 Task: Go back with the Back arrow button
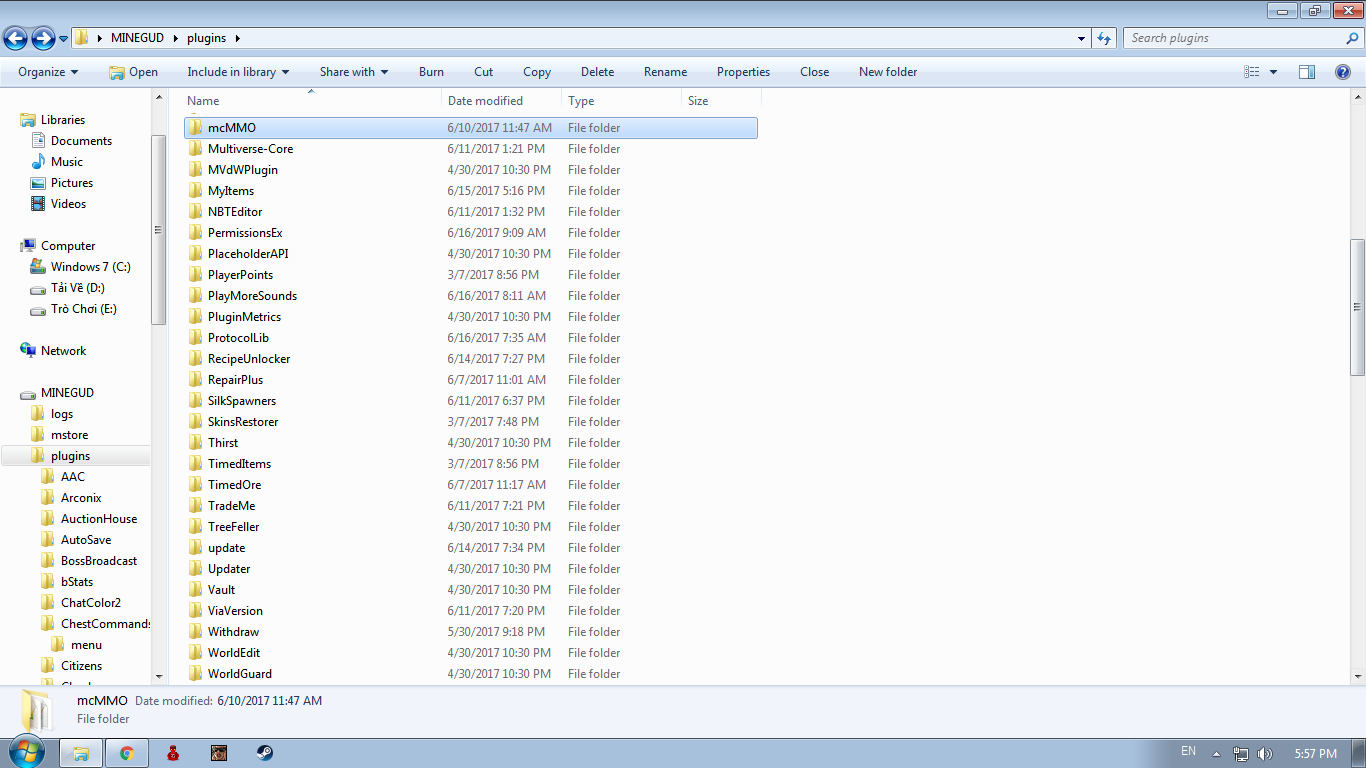(15, 39)
